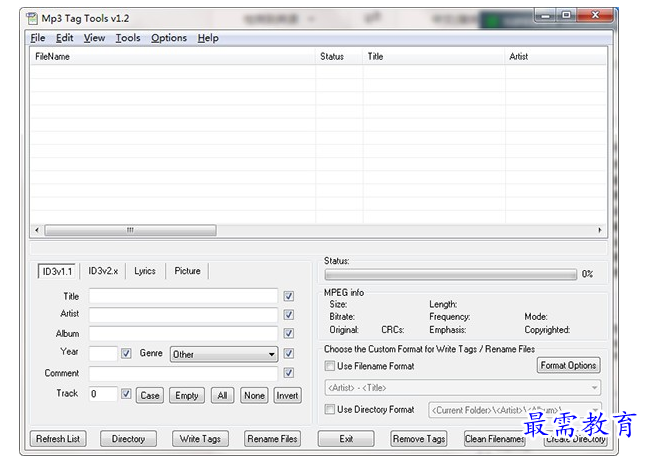Toggle the Genre field checkbox

289,353
